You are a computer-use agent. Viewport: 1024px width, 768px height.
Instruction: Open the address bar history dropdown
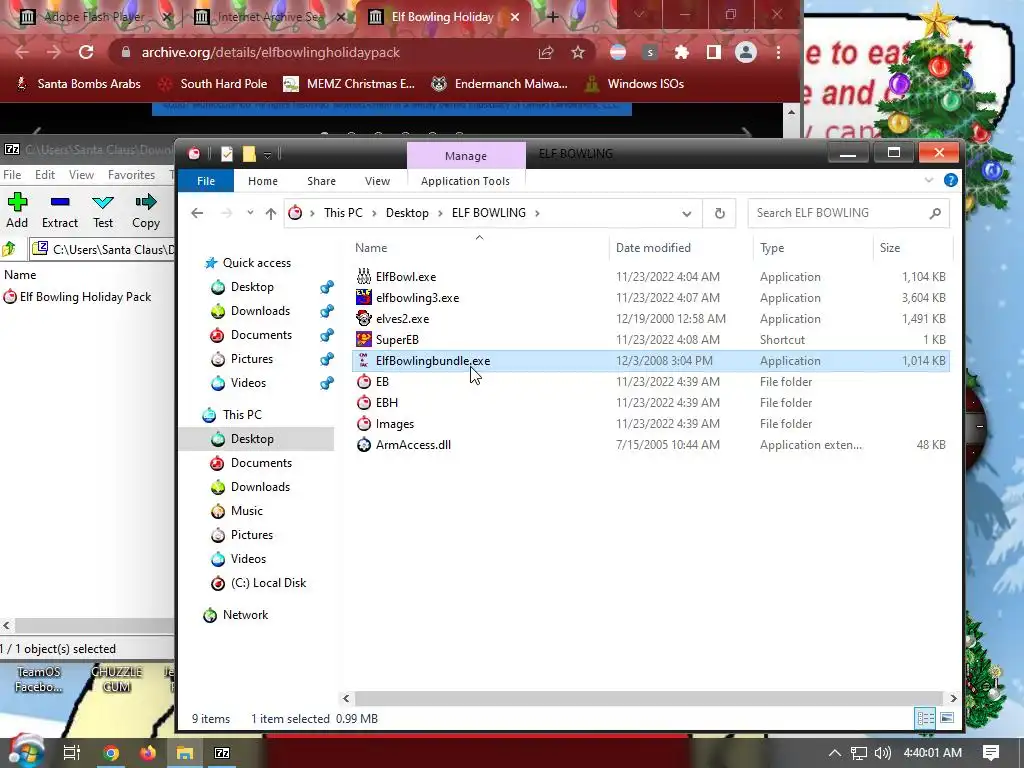point(686,214)
